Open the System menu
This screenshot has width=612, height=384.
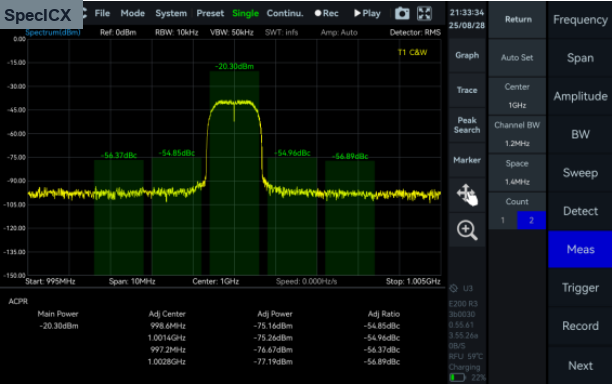point(171,13)
